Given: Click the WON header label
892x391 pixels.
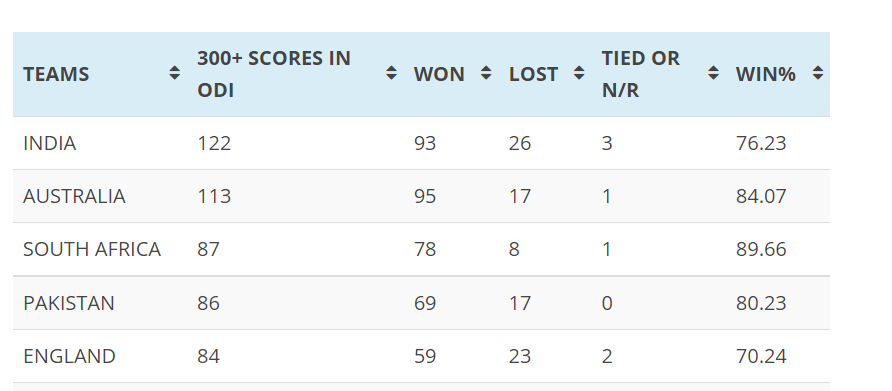Looking at the screenshot, I should (439, 75).
